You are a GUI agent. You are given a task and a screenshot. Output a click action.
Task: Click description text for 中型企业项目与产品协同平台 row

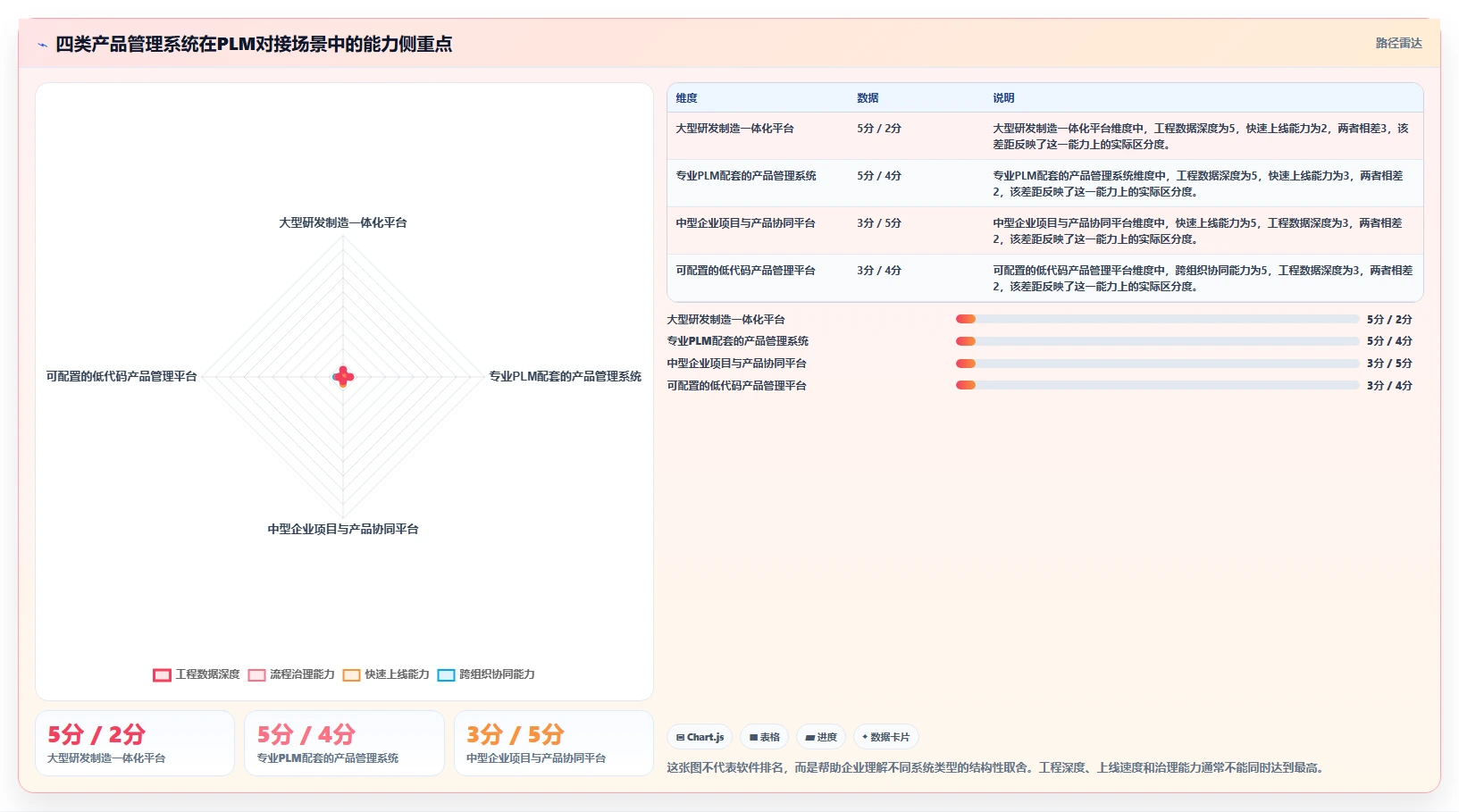(1198, 231)
